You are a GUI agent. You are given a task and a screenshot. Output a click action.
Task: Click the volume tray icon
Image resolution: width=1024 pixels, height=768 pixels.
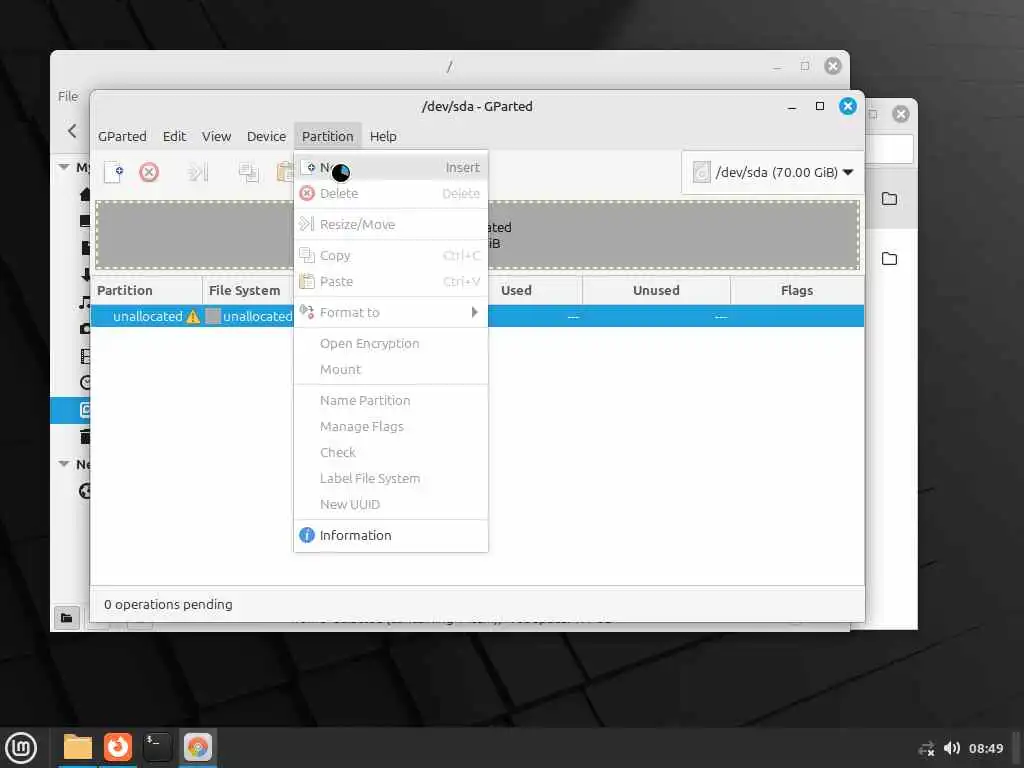point(952,748)
